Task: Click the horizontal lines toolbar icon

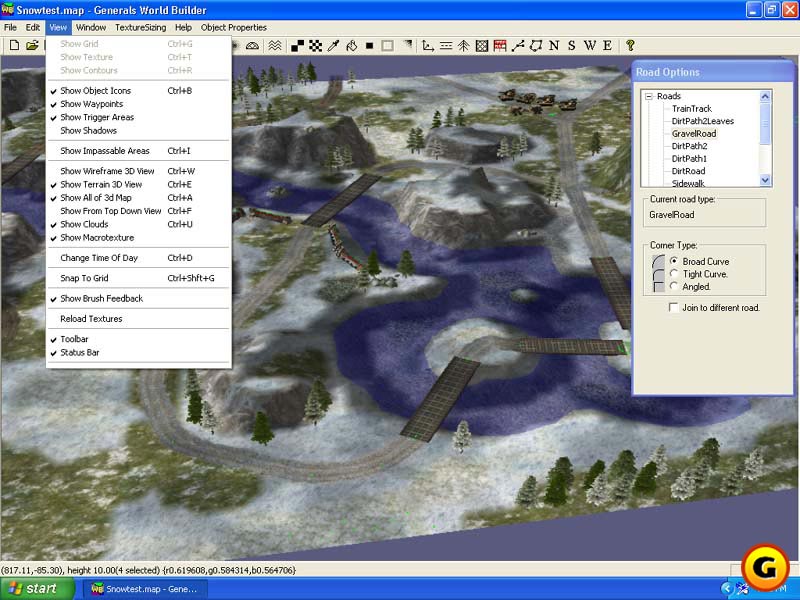Action: pyautogui.click(x=446, y=46)
